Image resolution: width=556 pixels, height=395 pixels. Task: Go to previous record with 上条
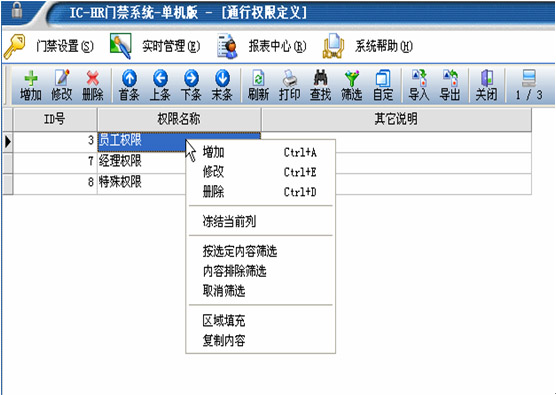click(160, 85)
